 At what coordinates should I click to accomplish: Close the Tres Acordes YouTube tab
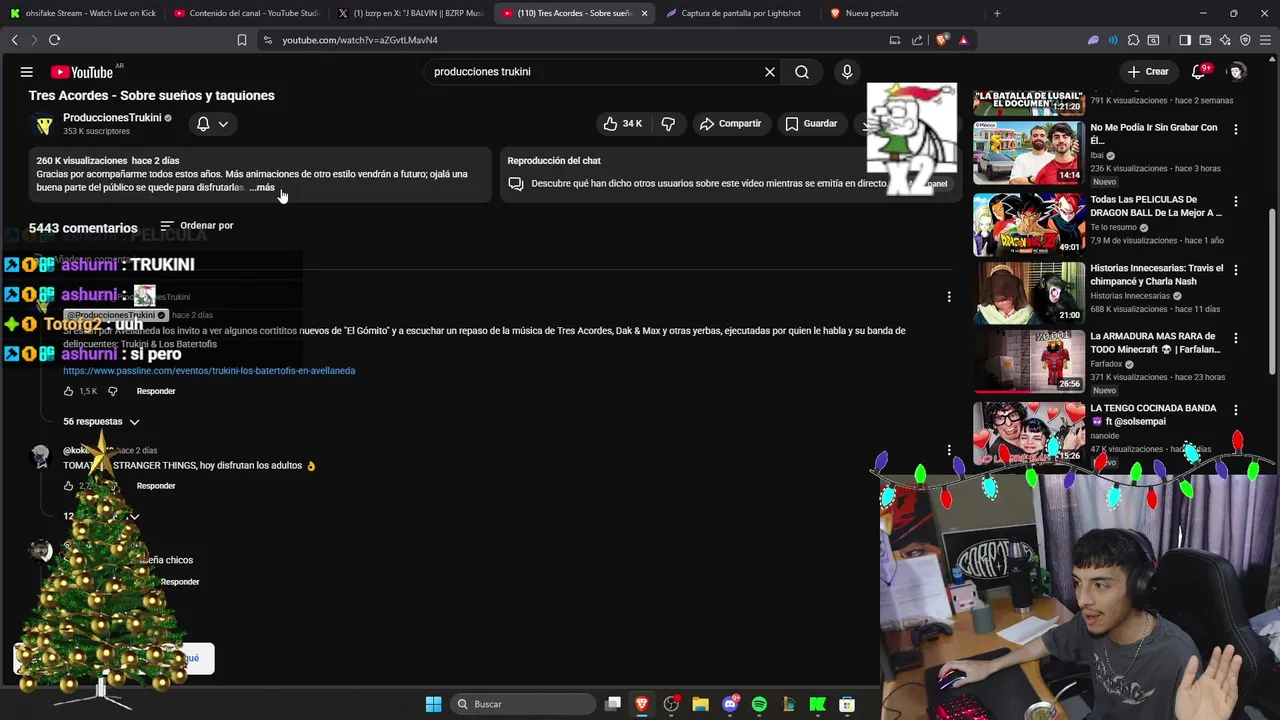tap(644, 13)
